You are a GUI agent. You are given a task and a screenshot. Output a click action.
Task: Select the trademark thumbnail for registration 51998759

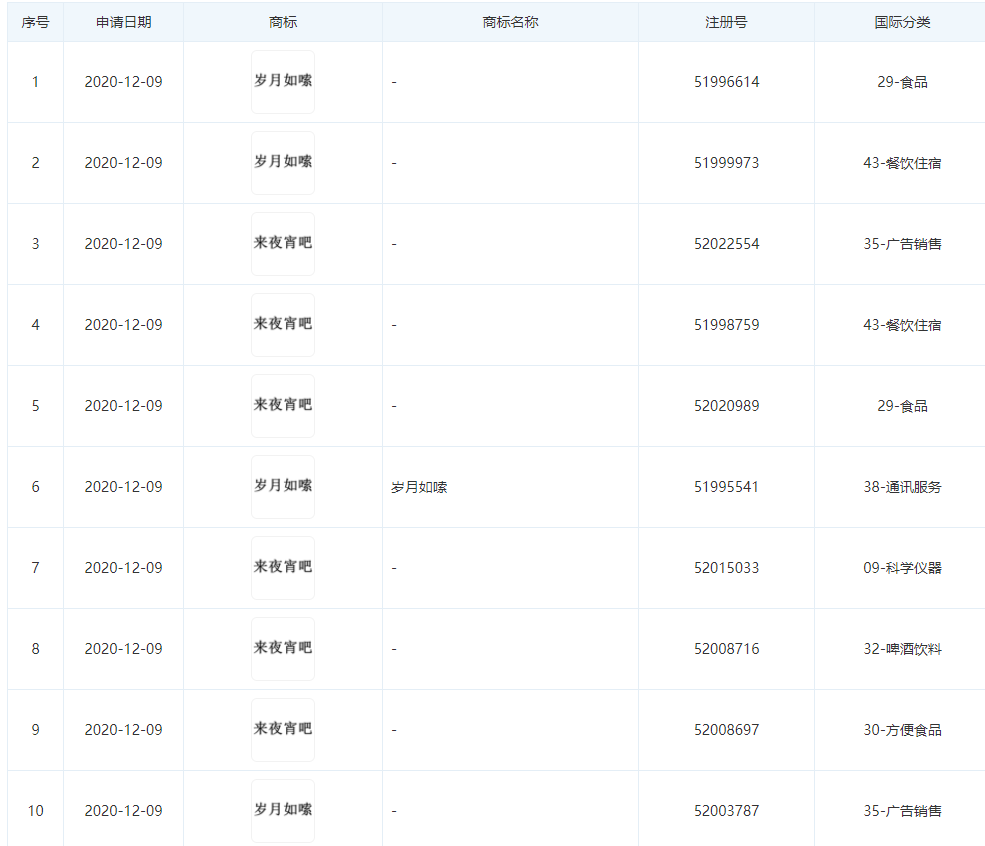coord(283,325)
